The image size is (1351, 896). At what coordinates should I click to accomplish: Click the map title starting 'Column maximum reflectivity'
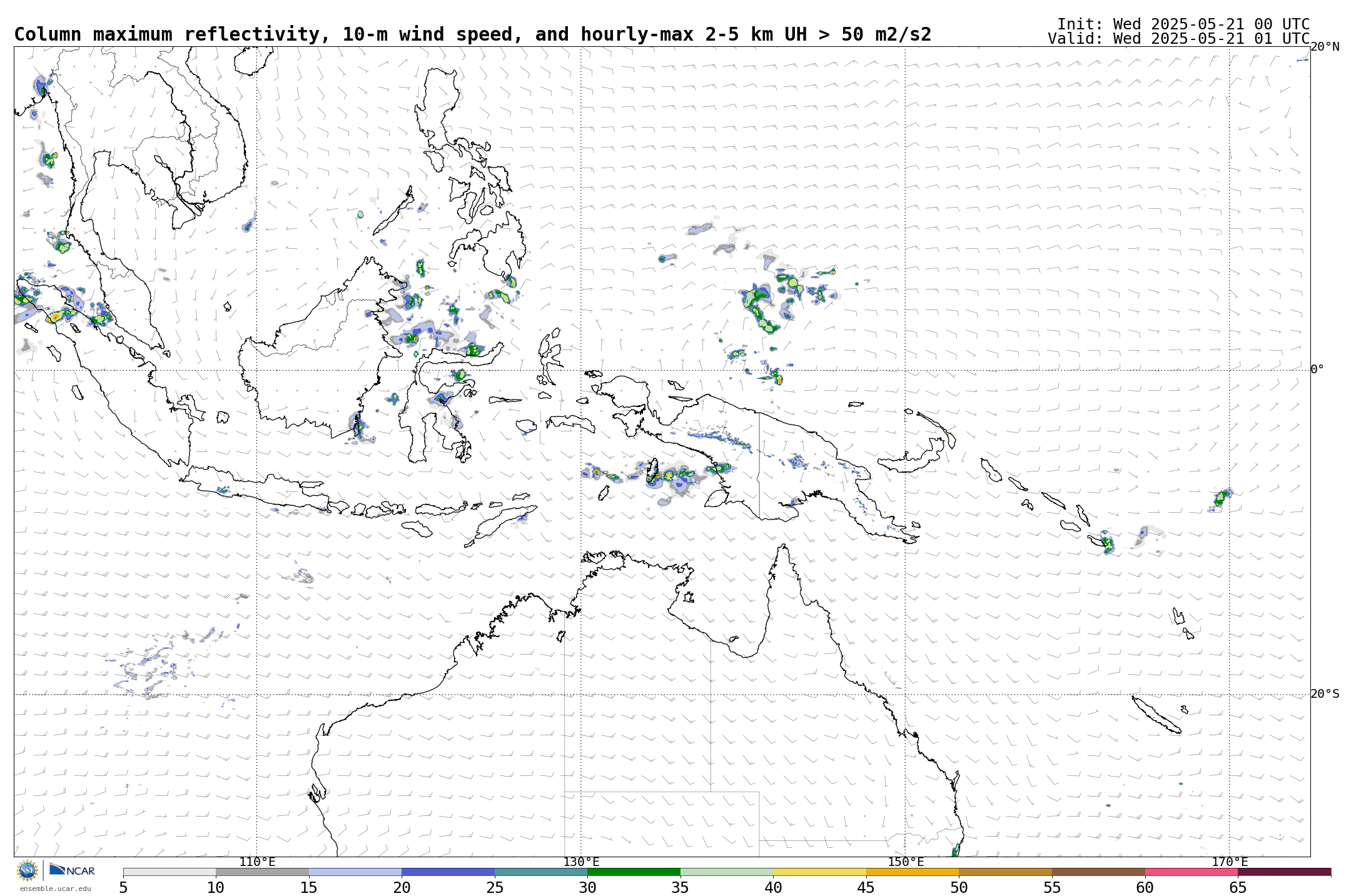[473, 34]
